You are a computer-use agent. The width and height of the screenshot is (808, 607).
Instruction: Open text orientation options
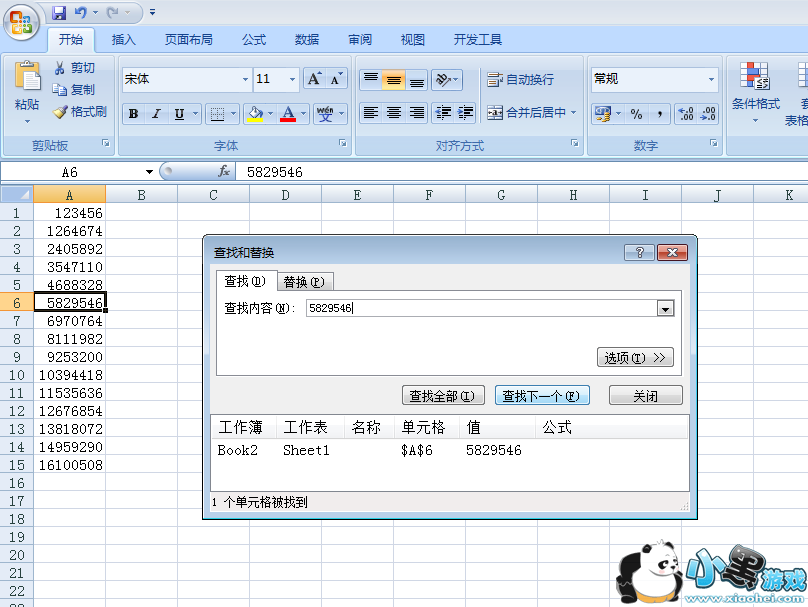coord(446,80)
